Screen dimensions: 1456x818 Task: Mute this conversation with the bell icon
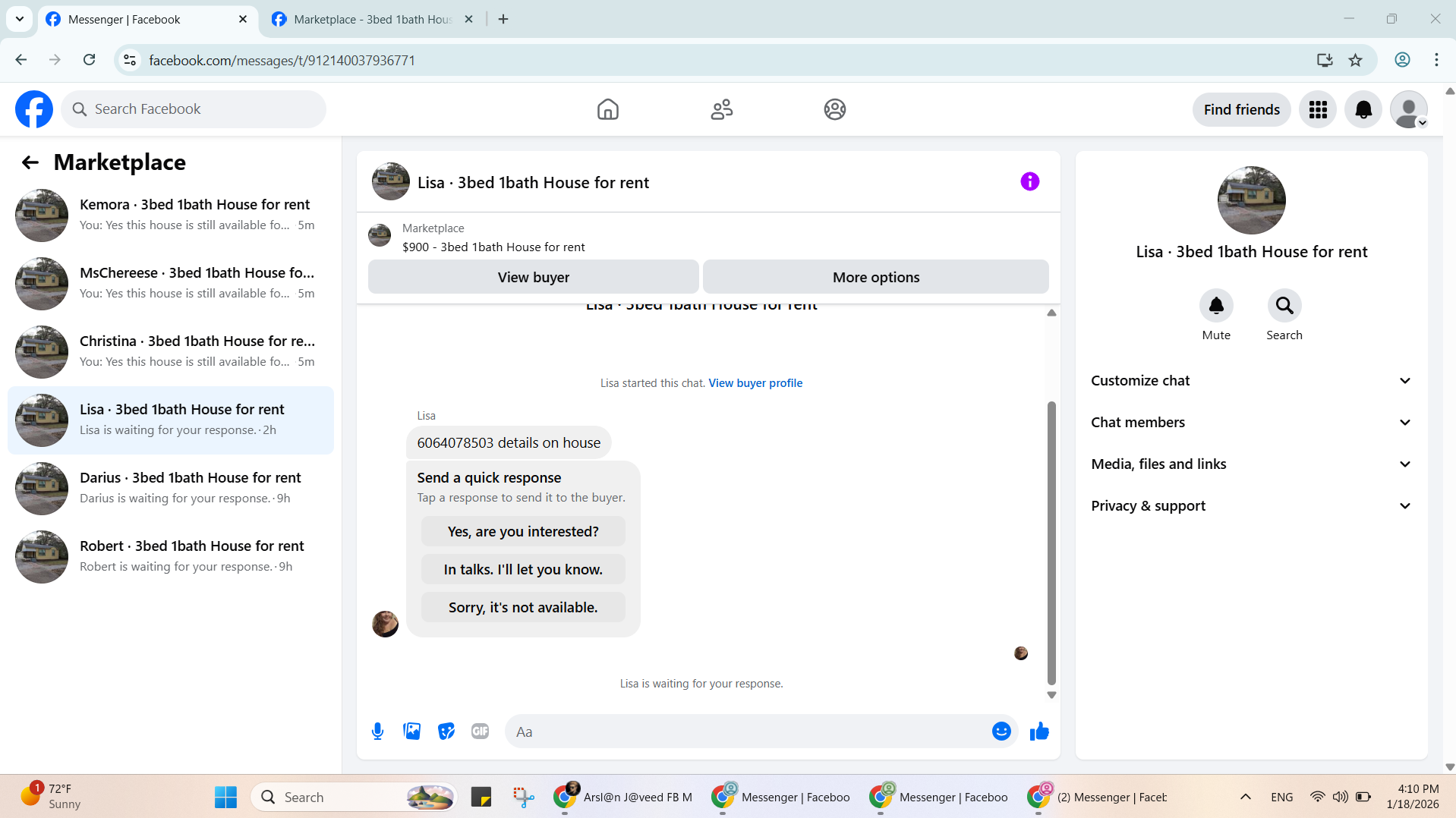(x=1216, y=306)
